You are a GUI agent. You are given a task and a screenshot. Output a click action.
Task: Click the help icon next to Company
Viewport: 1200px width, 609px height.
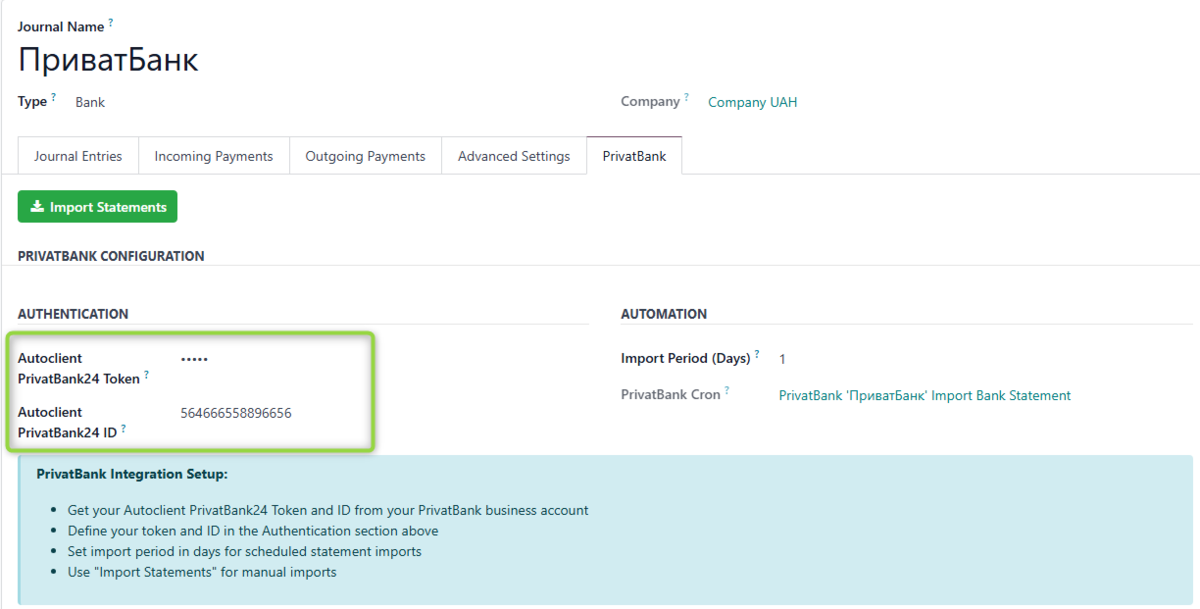pyautogui.click(x=687, y=95)
